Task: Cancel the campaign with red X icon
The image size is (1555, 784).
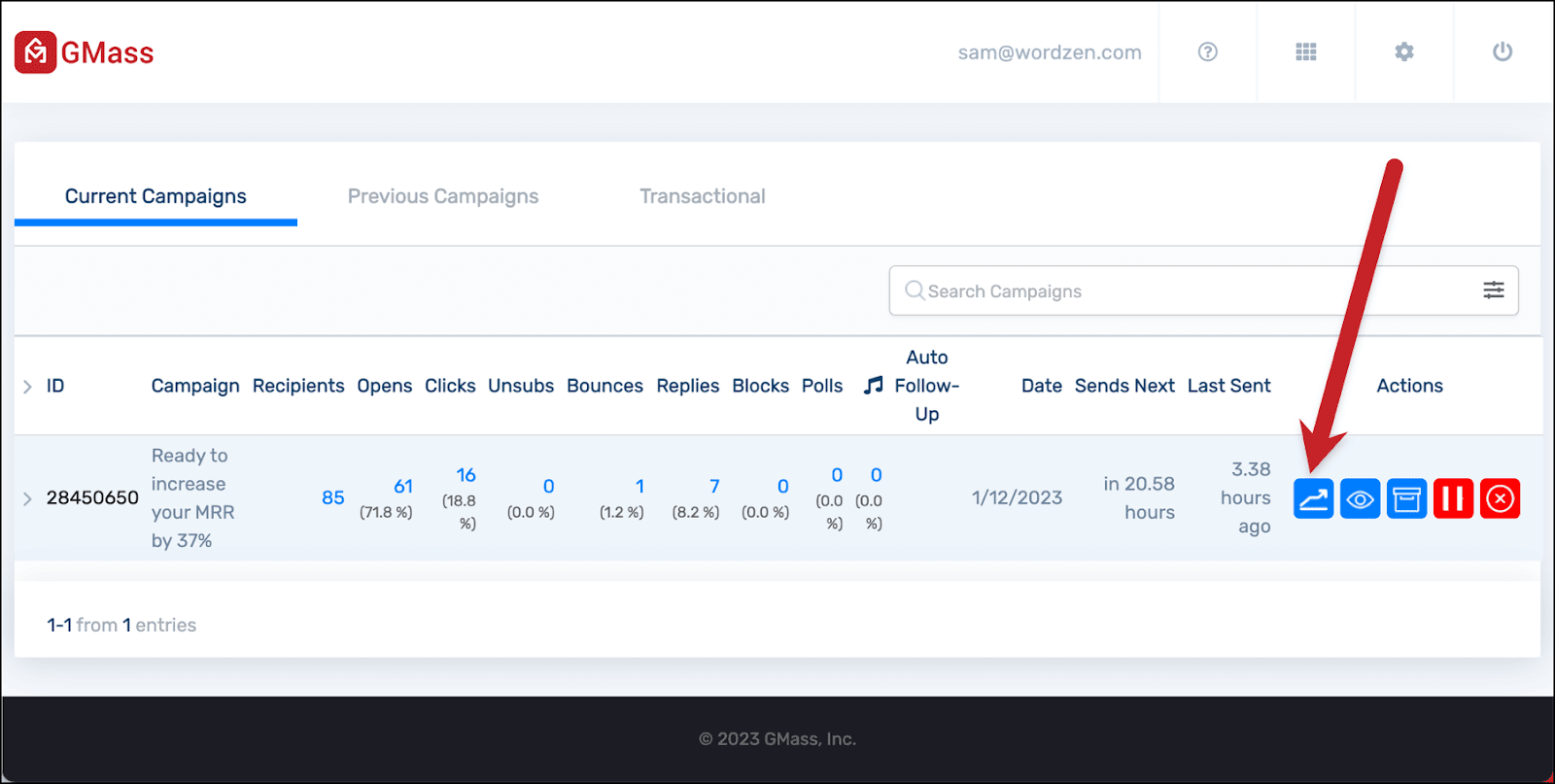Action: (1500, 498)
